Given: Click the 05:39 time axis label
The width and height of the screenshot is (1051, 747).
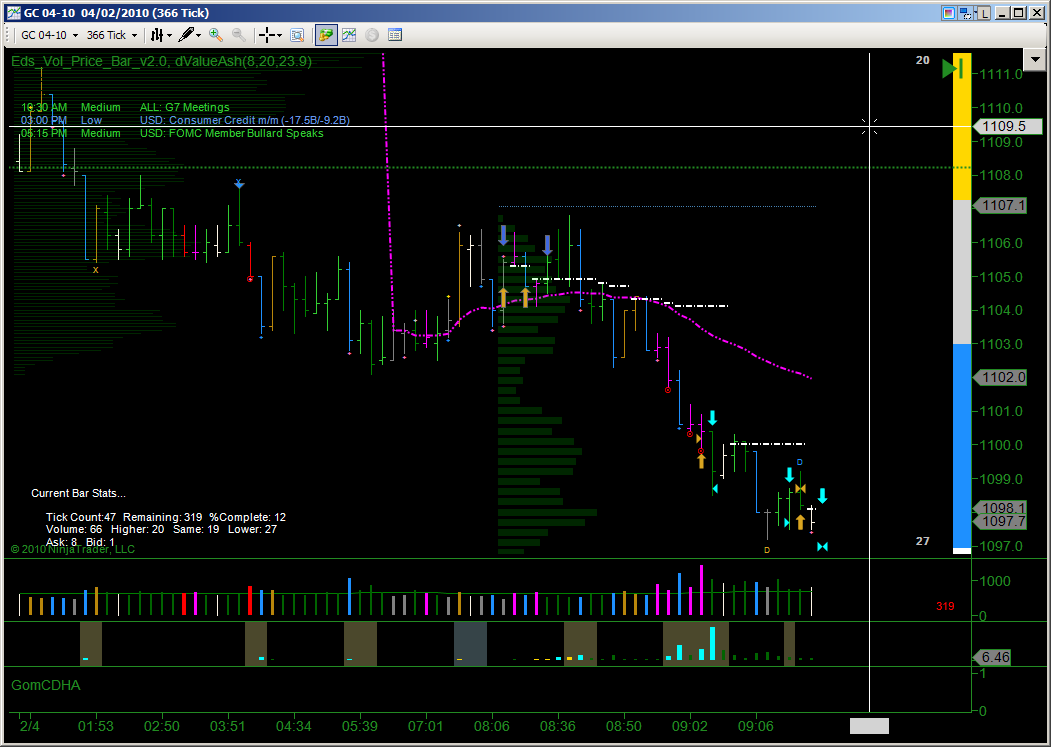Looking at the screenshot, I should coord(359,726).
